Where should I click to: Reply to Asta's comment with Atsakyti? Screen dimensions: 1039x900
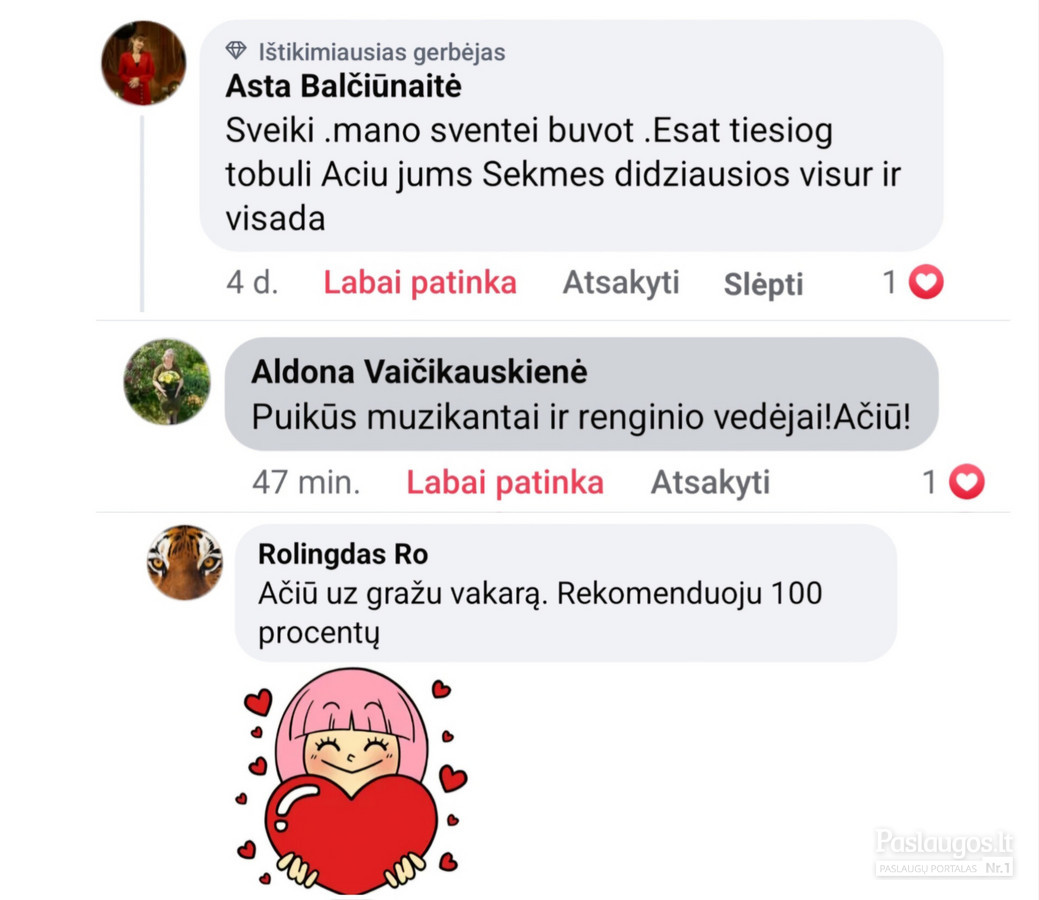tap(621, 283)
